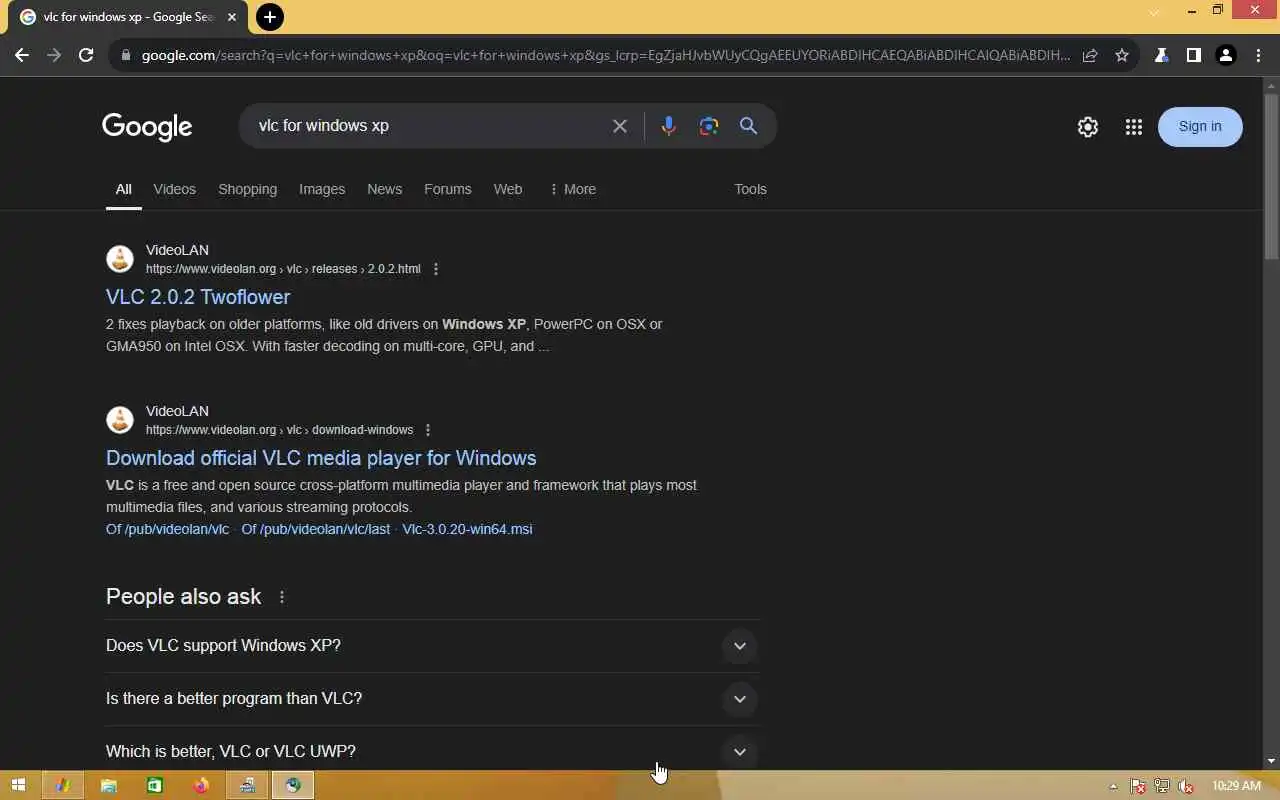
Task: Click the Sign in button
Action: (x=1200, y=127)
